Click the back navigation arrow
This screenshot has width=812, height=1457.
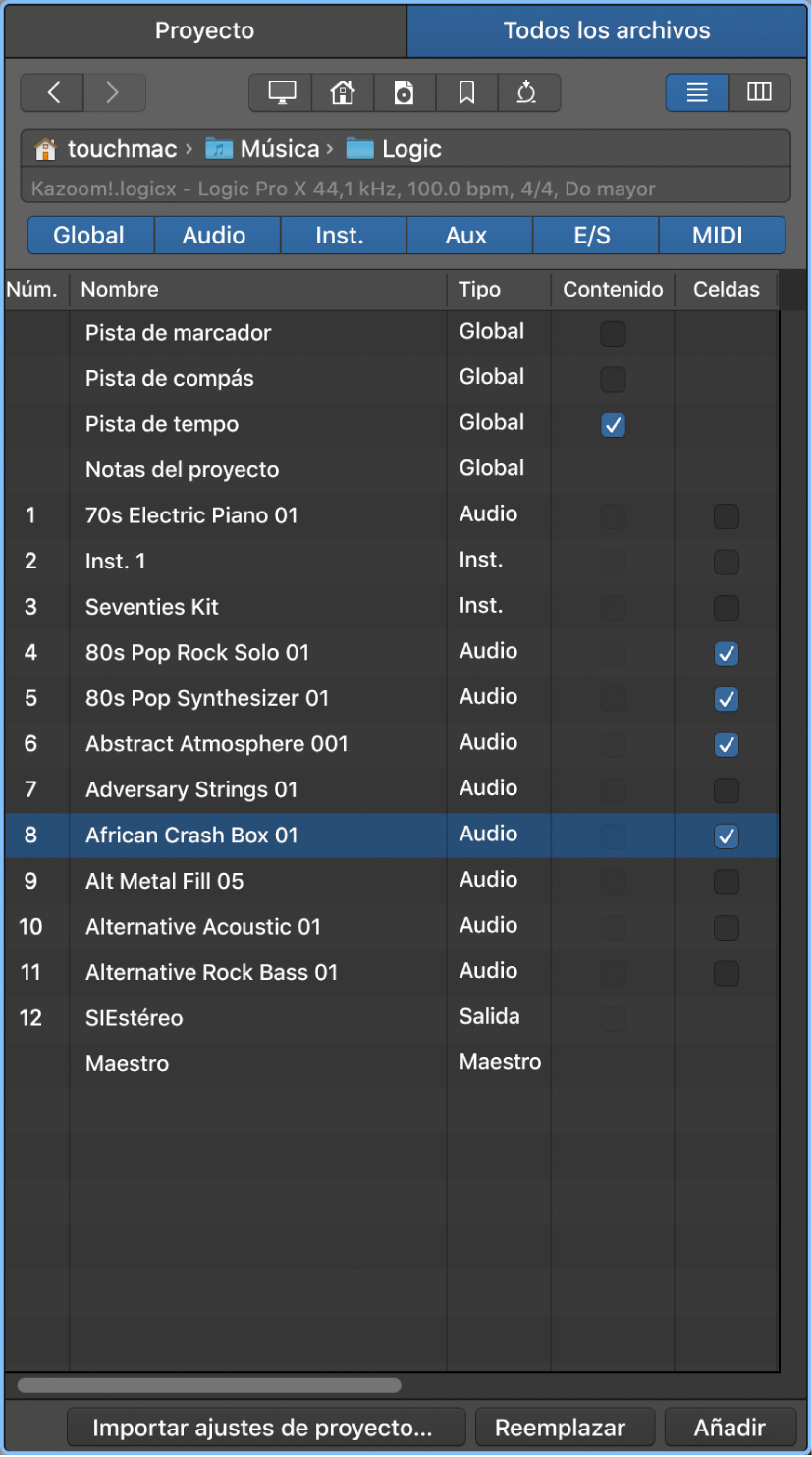point(53,92)
